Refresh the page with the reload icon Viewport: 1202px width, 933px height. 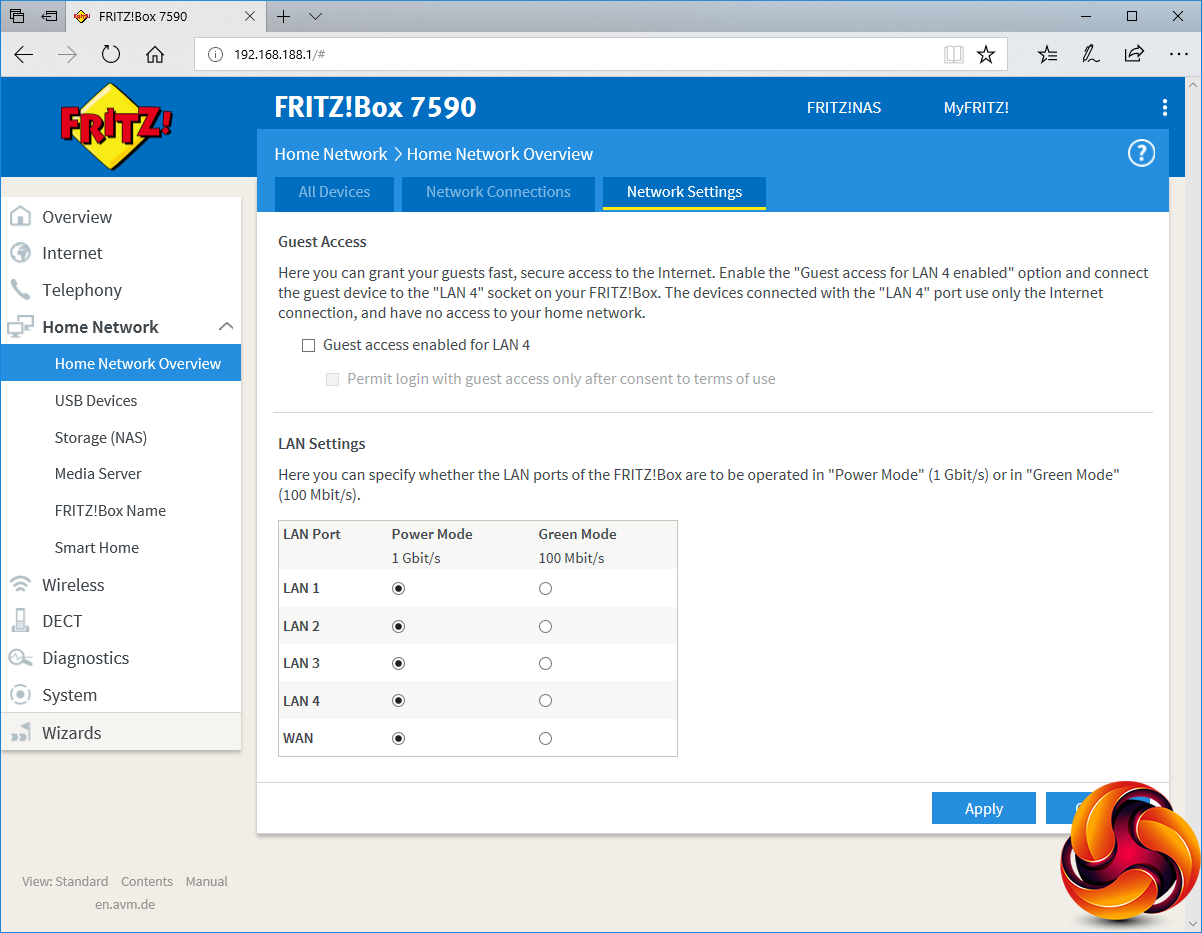[x=111, y=55]
